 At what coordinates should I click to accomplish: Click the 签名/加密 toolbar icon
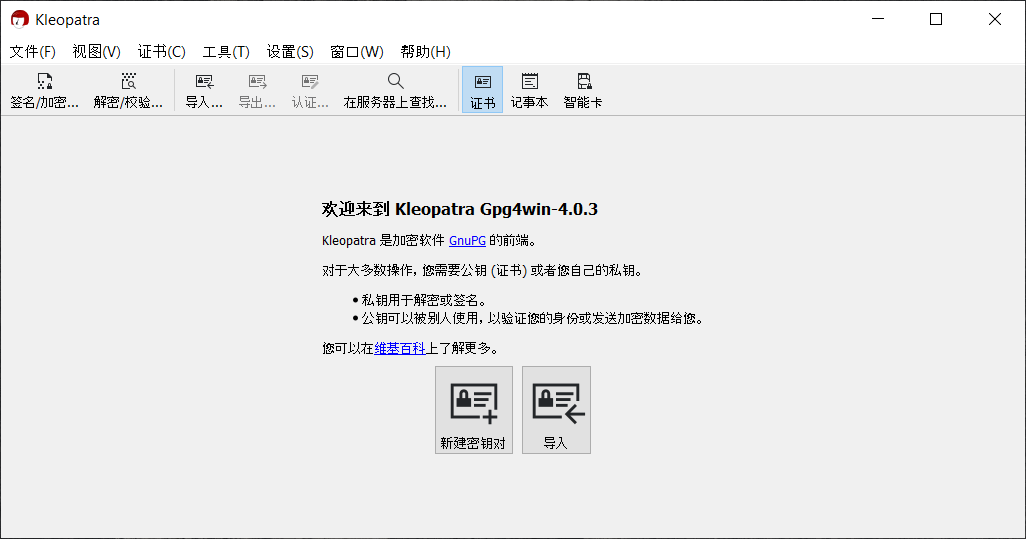44,90
